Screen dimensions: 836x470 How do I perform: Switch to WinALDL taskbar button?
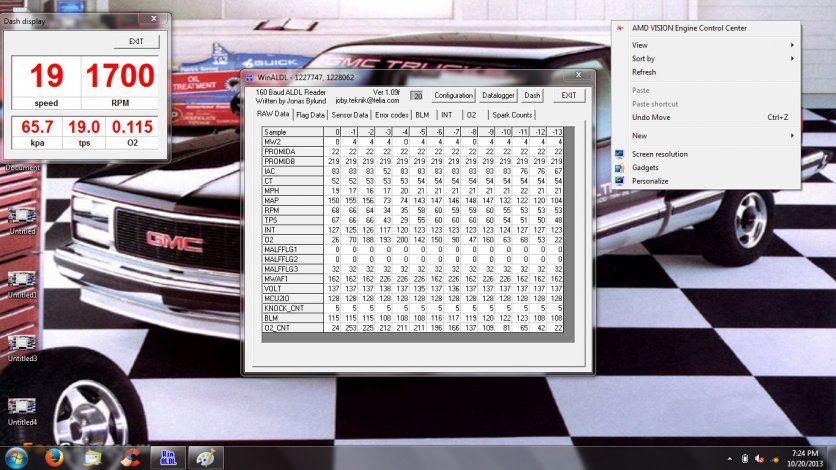(x=167, y=458)
